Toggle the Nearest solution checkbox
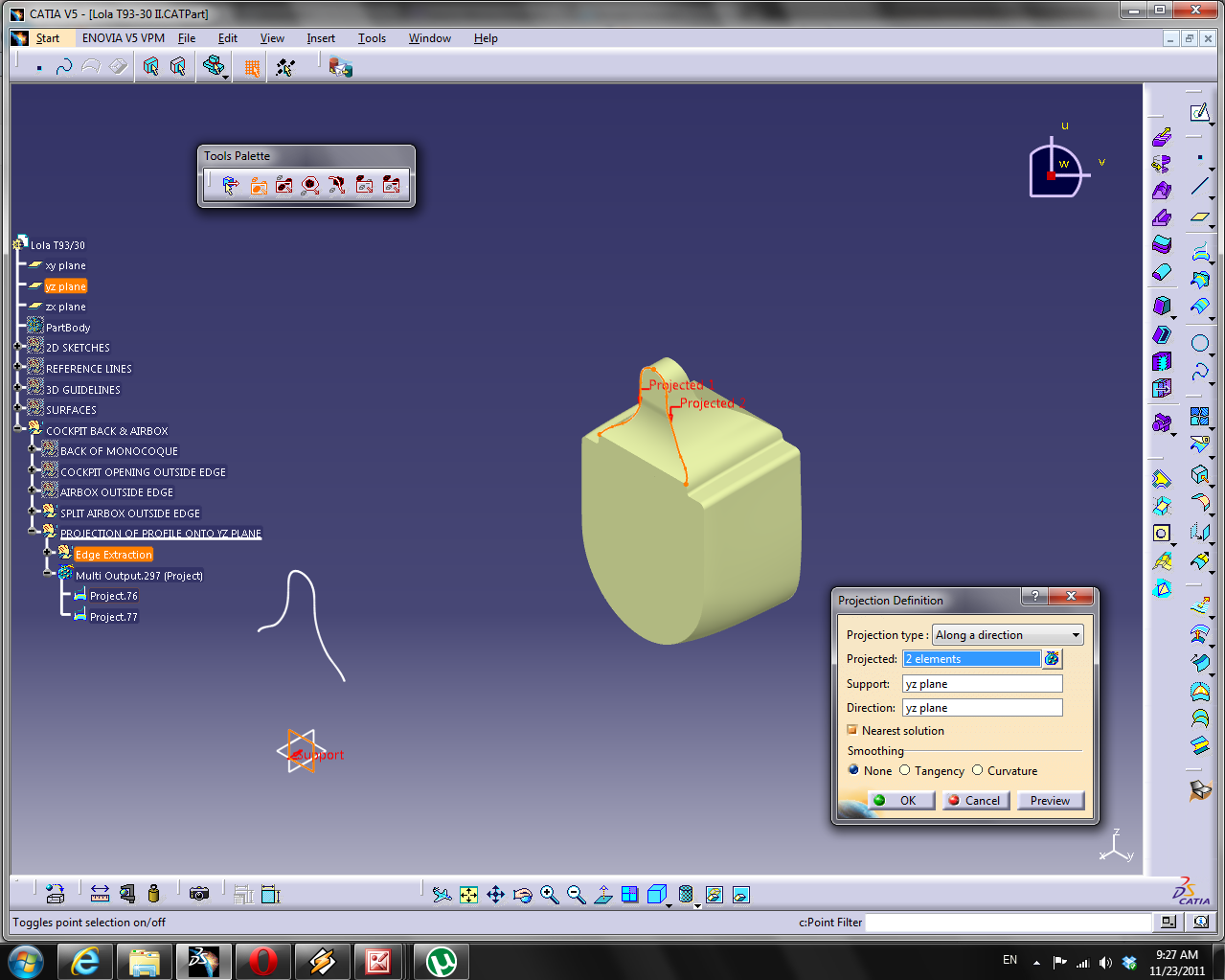Screen dimensions: 1225x980 (852, 730)
